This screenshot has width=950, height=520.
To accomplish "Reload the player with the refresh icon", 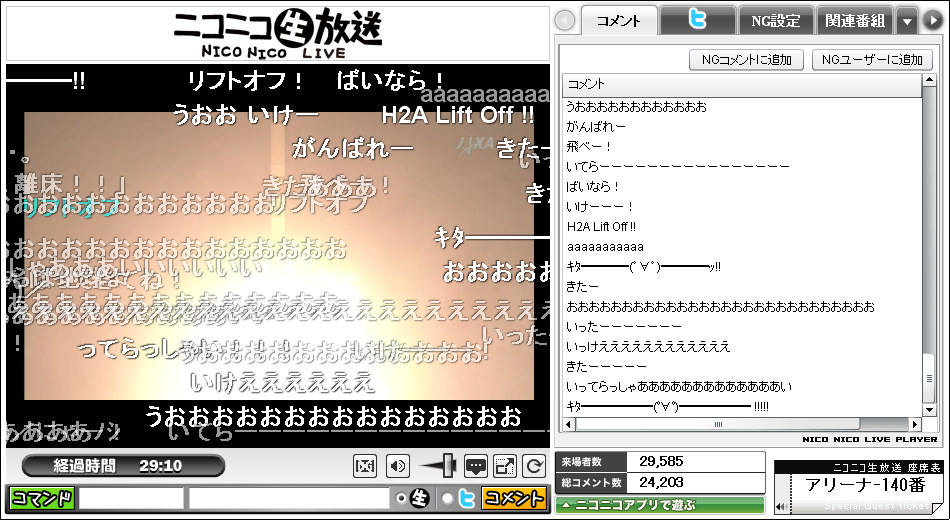I will 534,466.
